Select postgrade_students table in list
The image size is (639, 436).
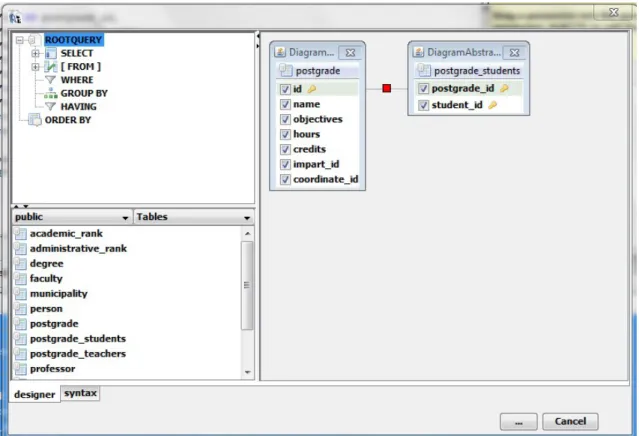point(78,339)
